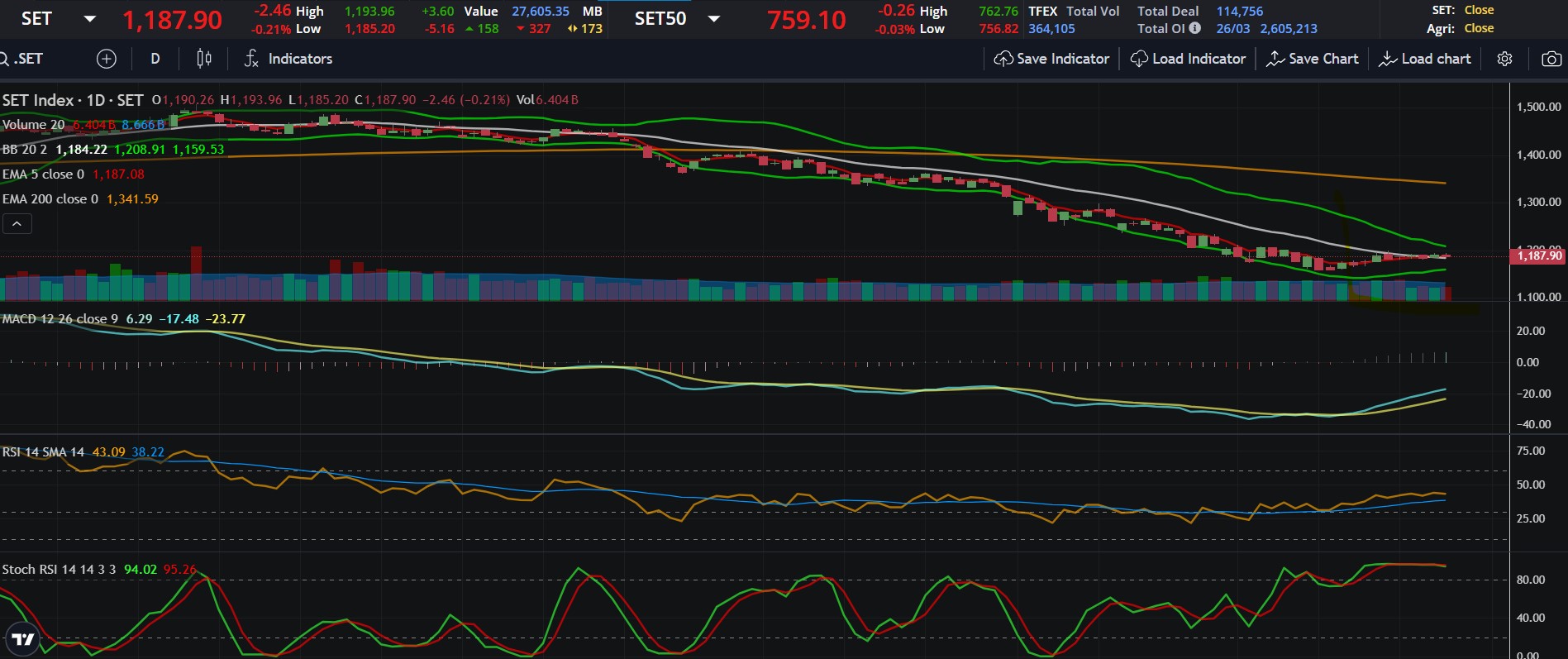Change the D timeframe interval

[x=155, y=59]
